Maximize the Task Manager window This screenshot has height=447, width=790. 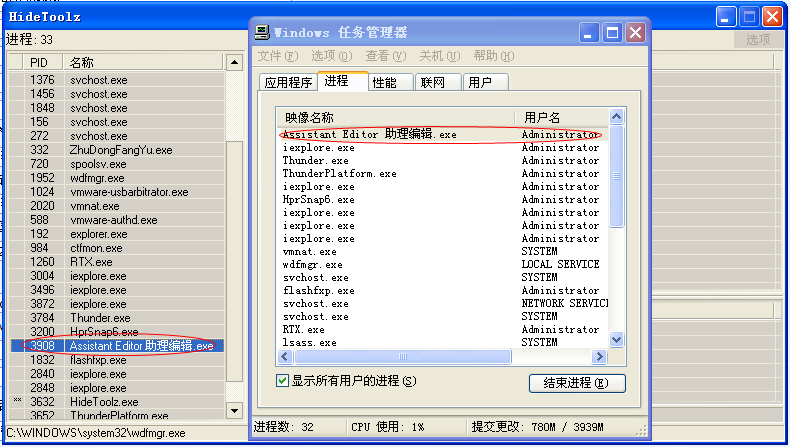[x=612, y=33]
